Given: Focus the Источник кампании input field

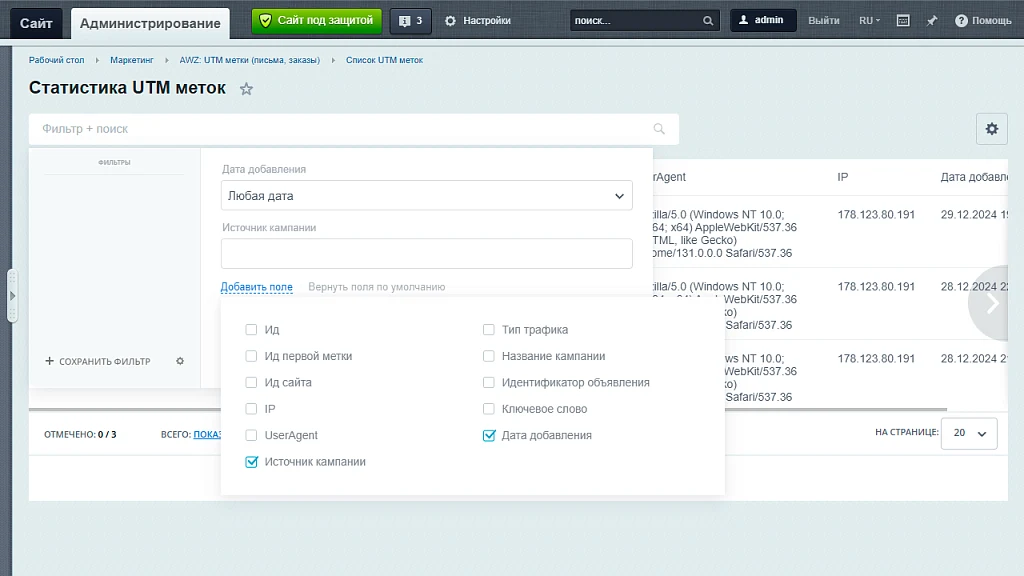Looking at the screenshot, I should [426, 253].
